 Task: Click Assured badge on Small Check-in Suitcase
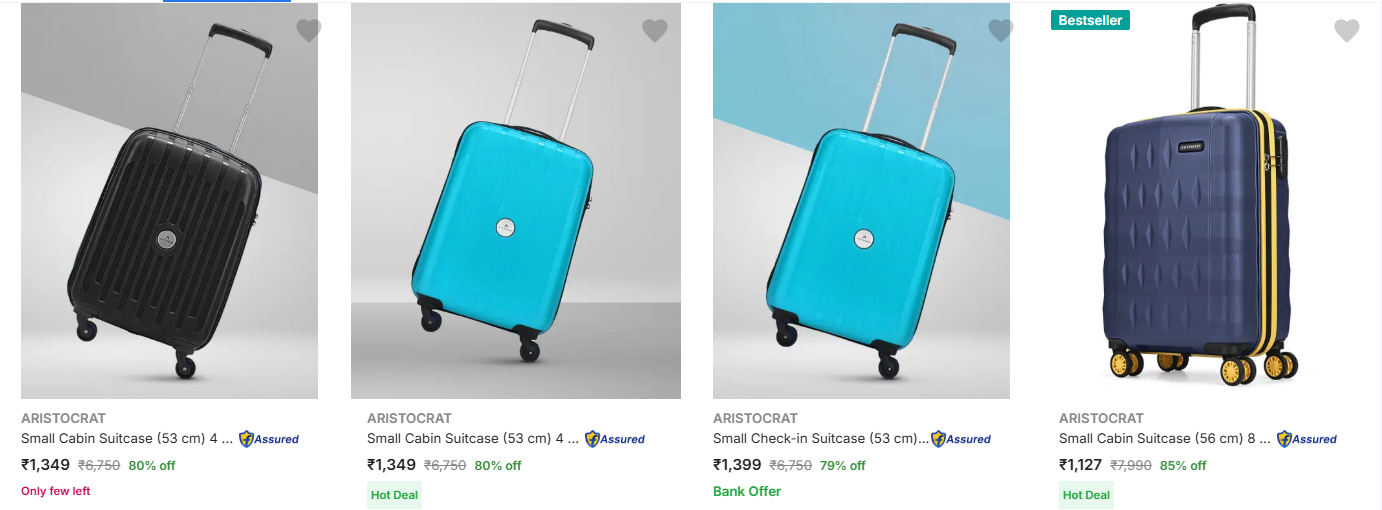click(x=961, y=439)
